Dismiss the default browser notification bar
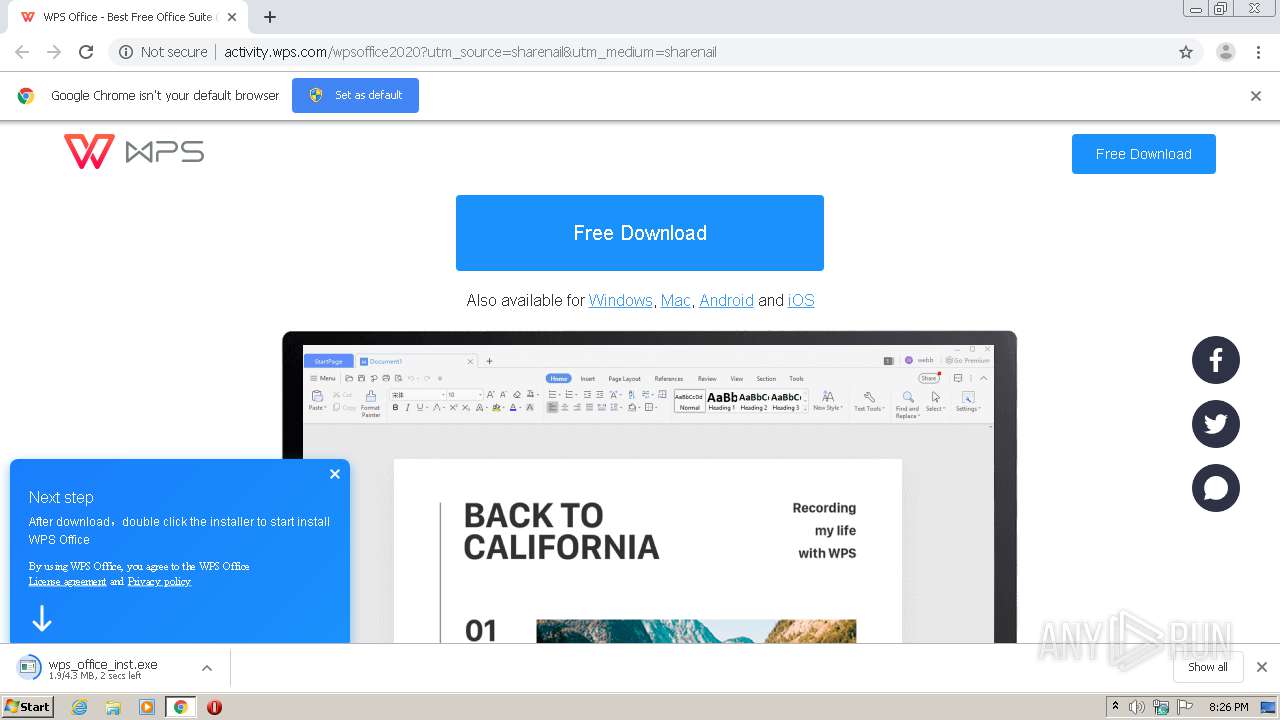The height and width of the screenshot is (720, 1280). tap(1256, 96)
